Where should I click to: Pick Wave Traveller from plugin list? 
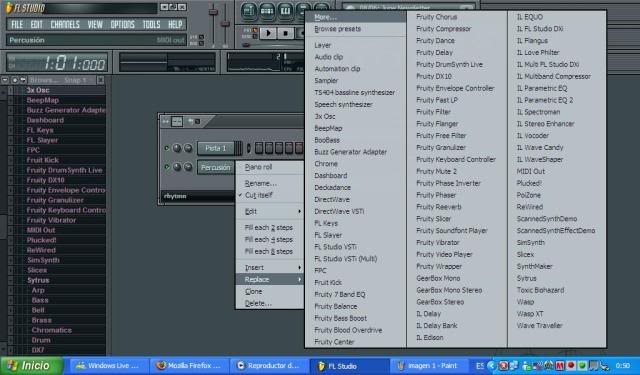tap(557, 326)
